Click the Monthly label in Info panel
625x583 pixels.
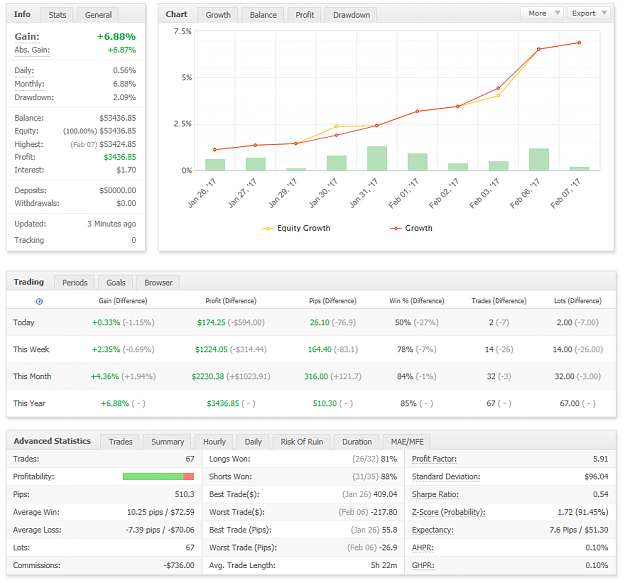coord(29,84)
